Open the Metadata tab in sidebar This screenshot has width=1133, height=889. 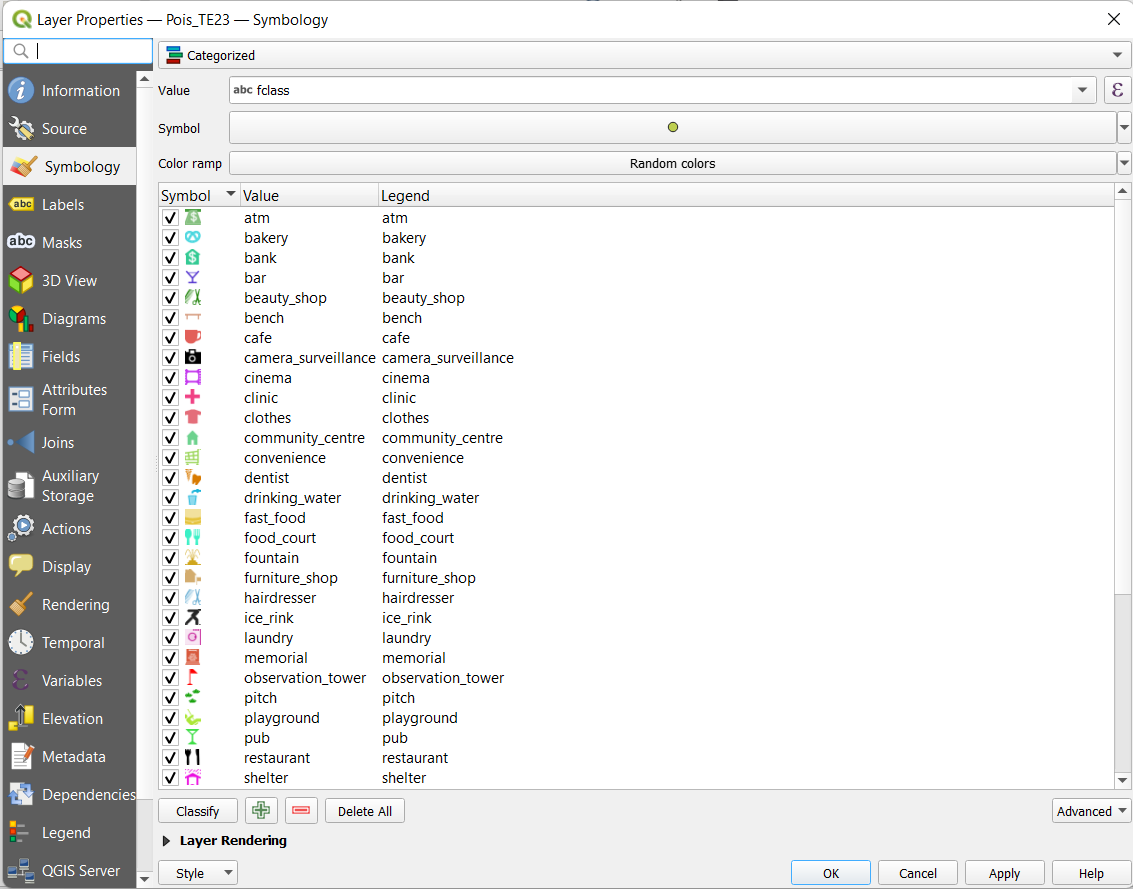point(73,757)
